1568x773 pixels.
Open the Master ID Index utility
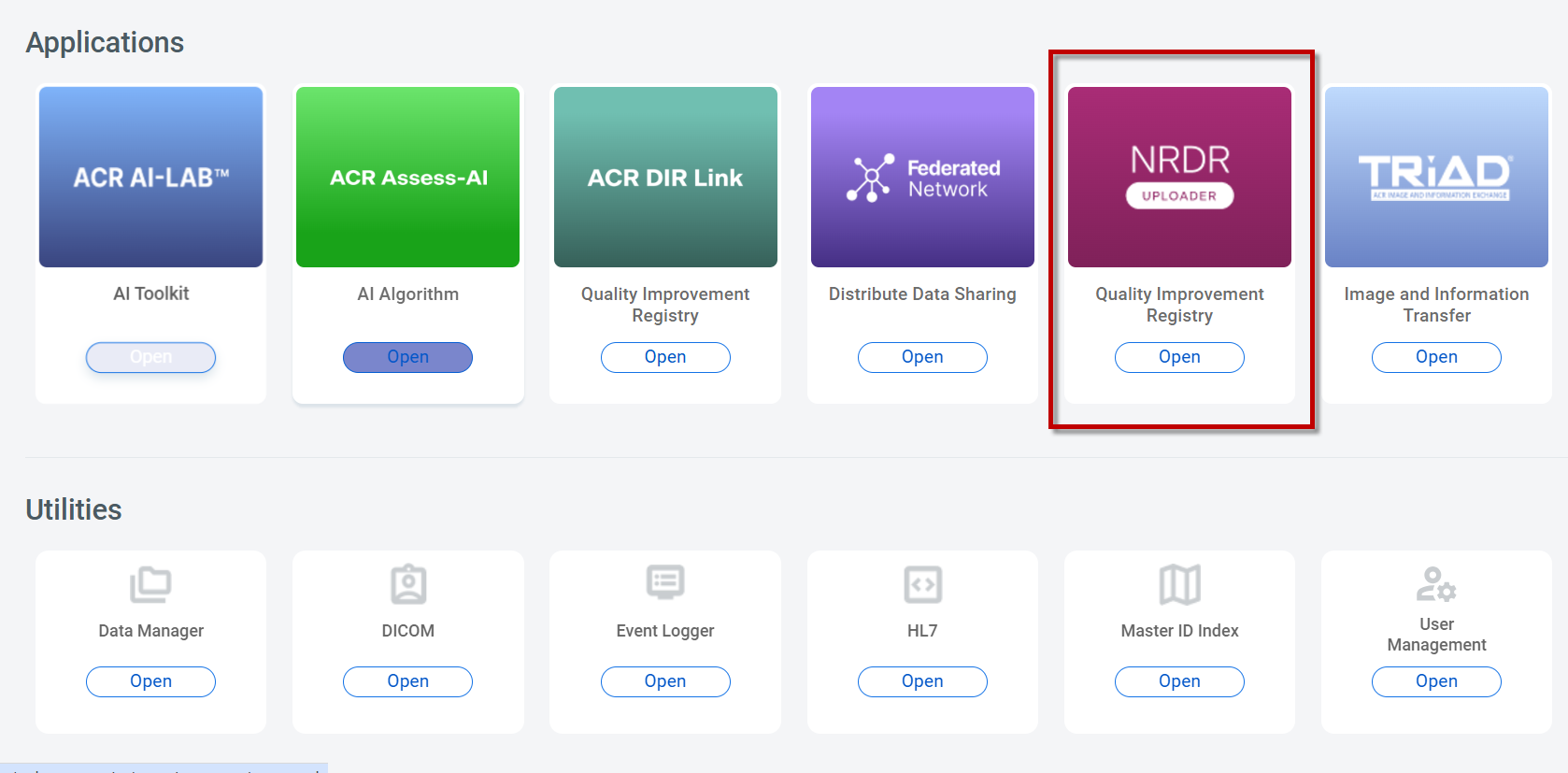coord(1179,681)
